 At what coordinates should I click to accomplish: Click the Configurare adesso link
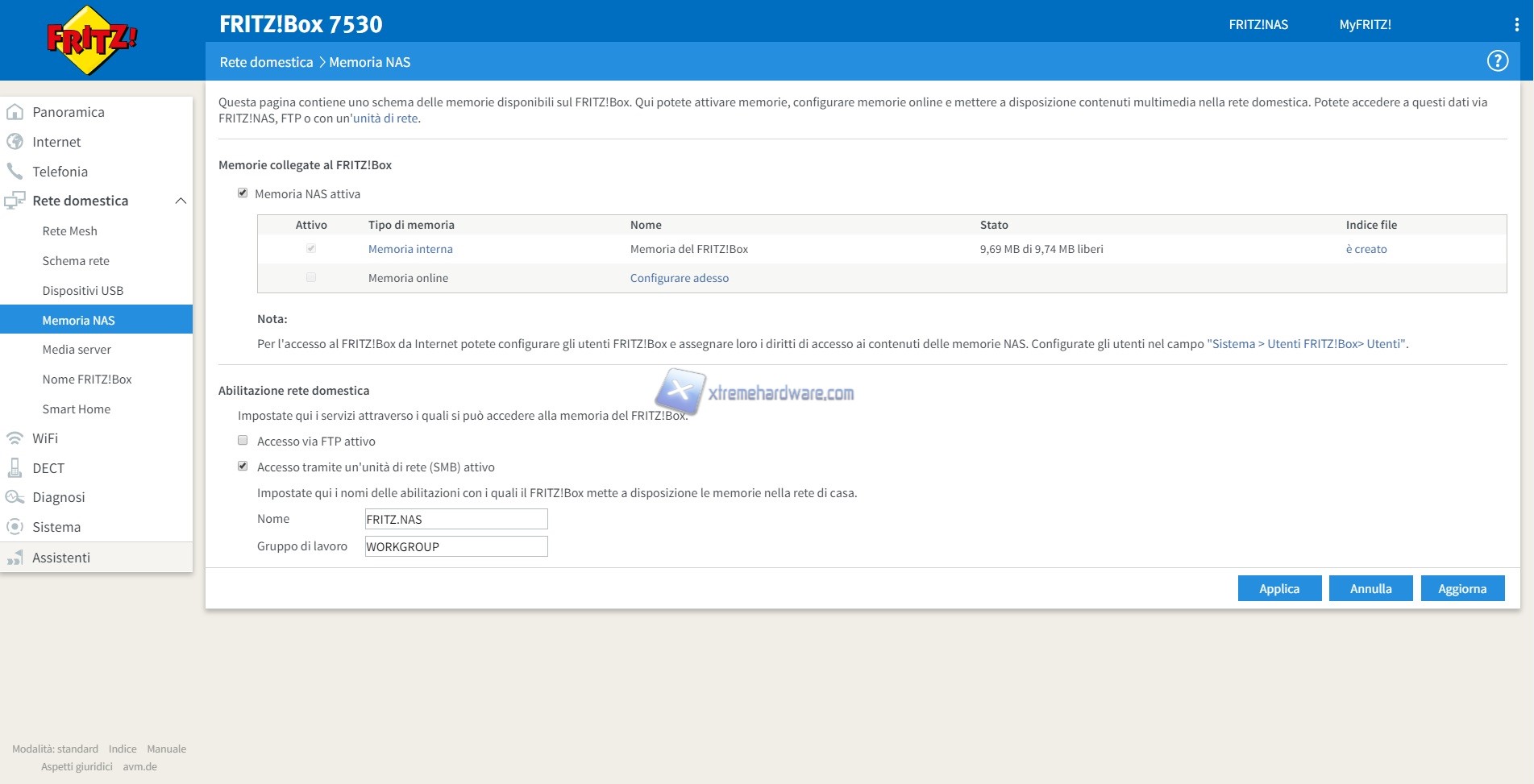tap(679, 278)
